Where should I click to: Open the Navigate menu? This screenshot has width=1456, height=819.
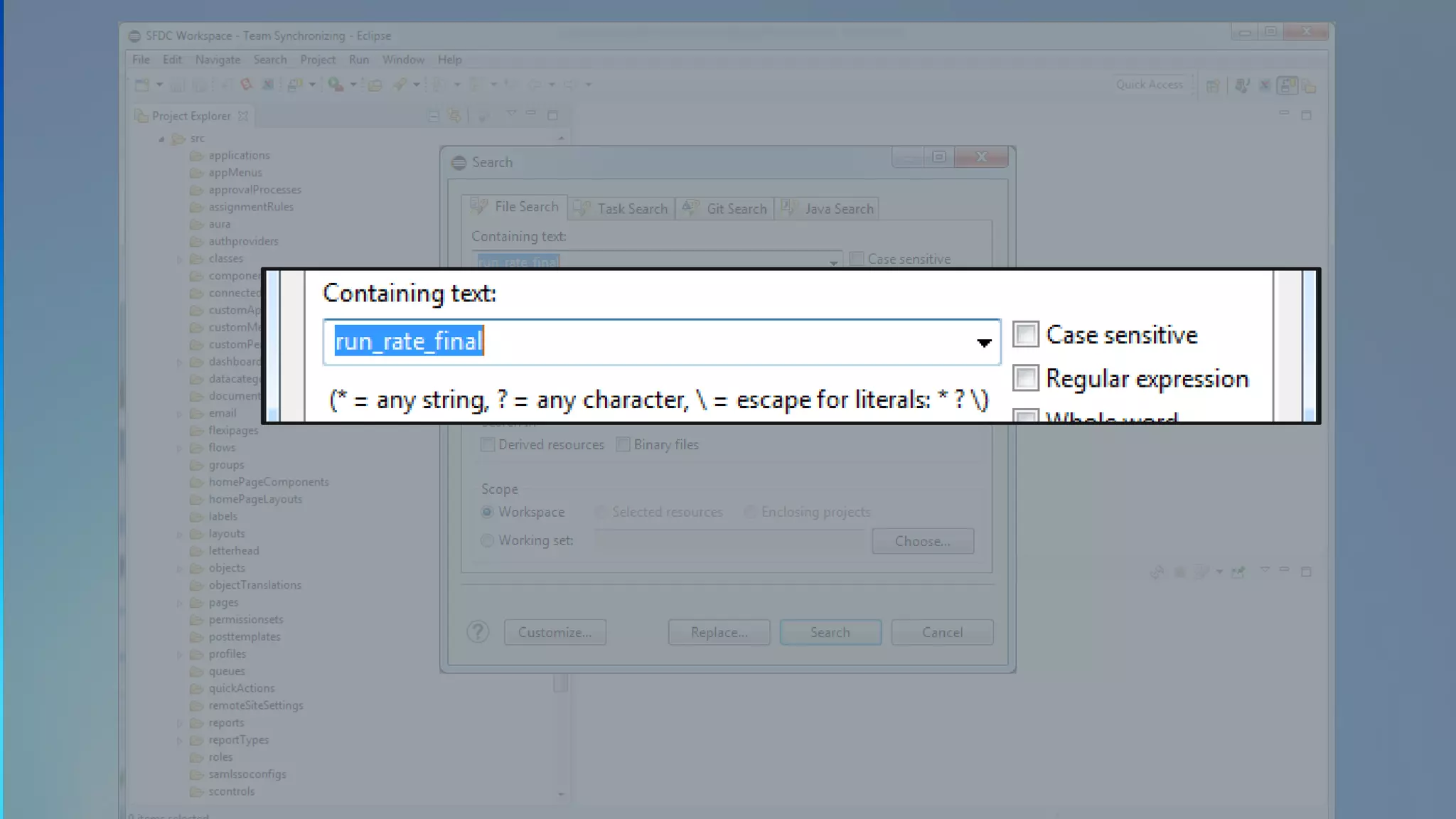pos(218,60)
